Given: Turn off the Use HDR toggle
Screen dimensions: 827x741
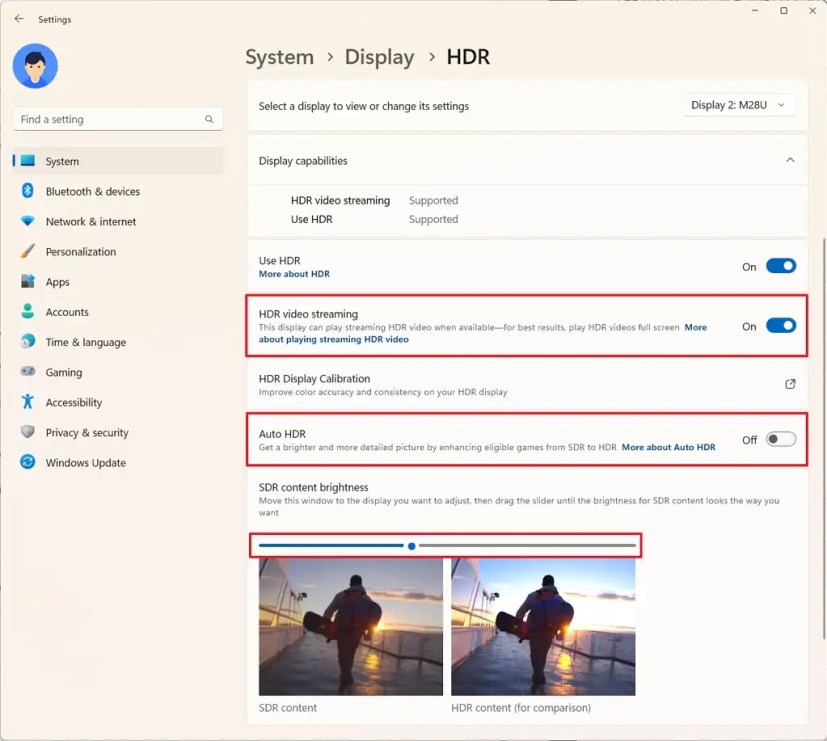Looking at the screenshot, I should tap(780, 266).
